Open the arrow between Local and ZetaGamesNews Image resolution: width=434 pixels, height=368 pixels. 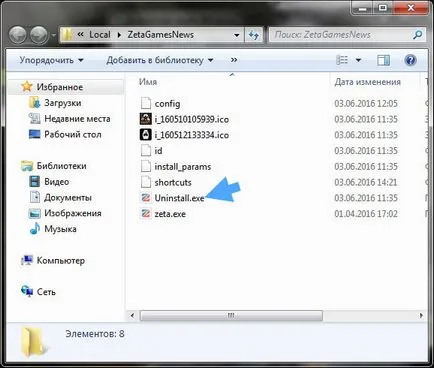pyautogui.click(x=119, y=35)
